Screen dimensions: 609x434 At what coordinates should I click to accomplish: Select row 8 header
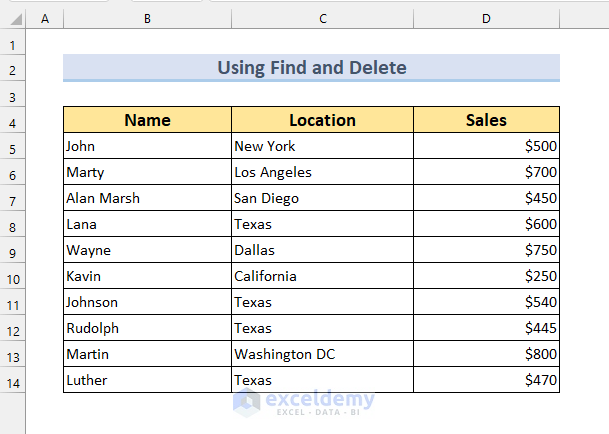(13, 225)
